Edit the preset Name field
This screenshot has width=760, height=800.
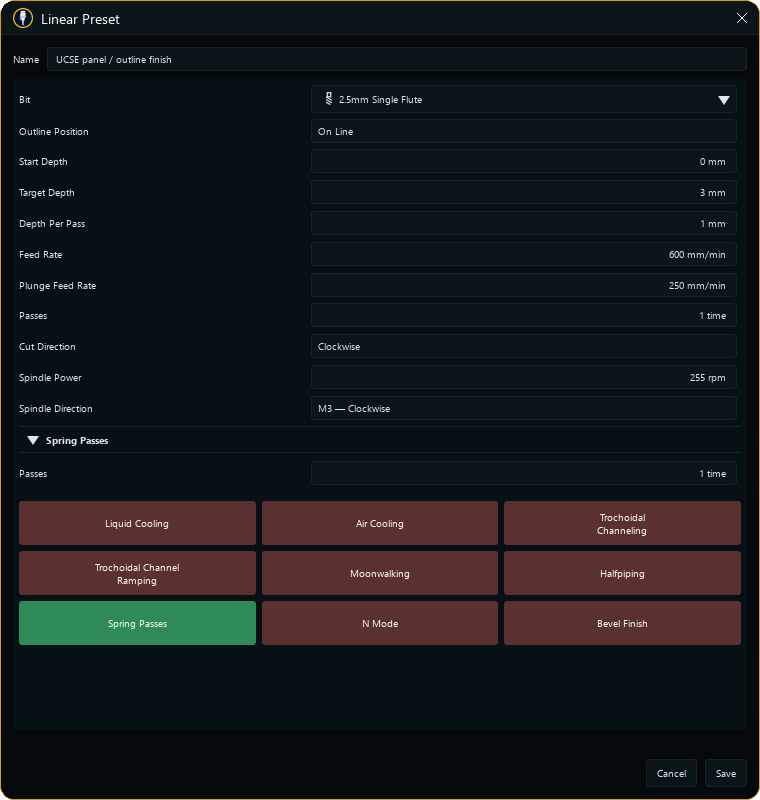(397, 59)
